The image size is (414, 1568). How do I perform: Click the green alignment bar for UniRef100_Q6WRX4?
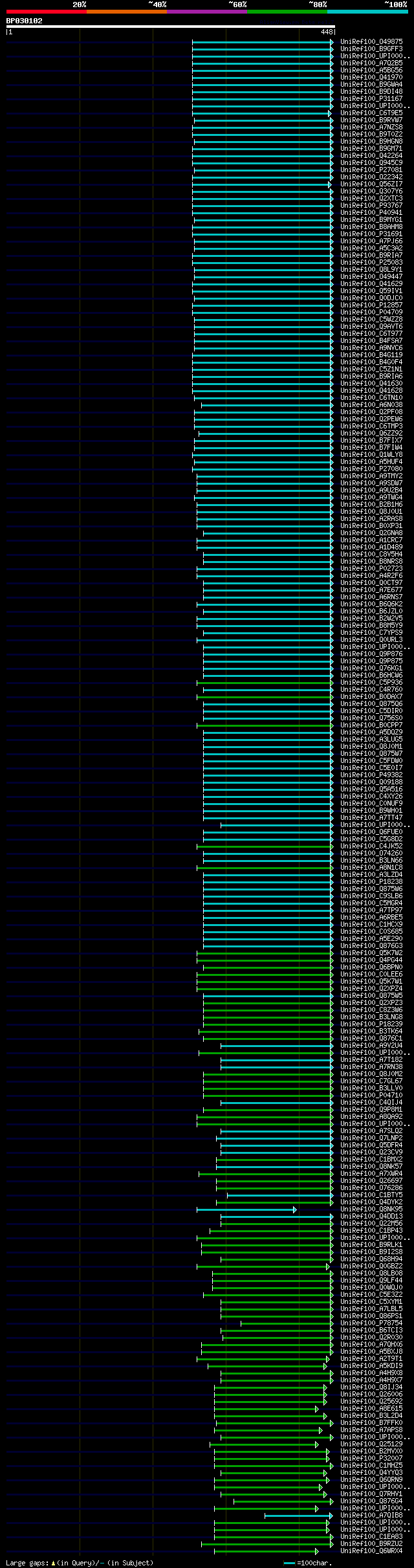click(x=266, y=1551)
